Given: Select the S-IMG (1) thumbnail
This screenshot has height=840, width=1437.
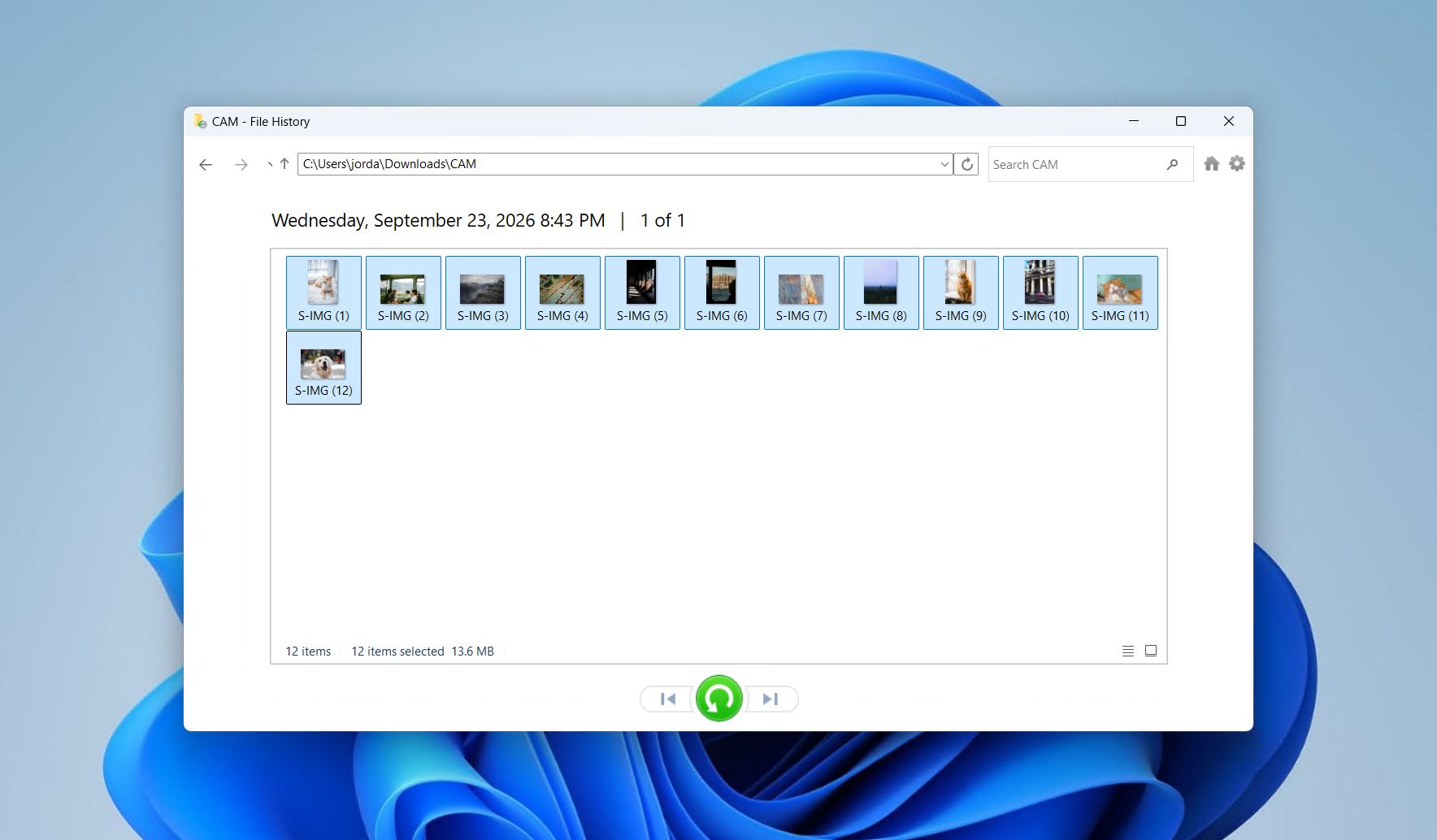Looking at the screenshot, I should tap(323, 292).
